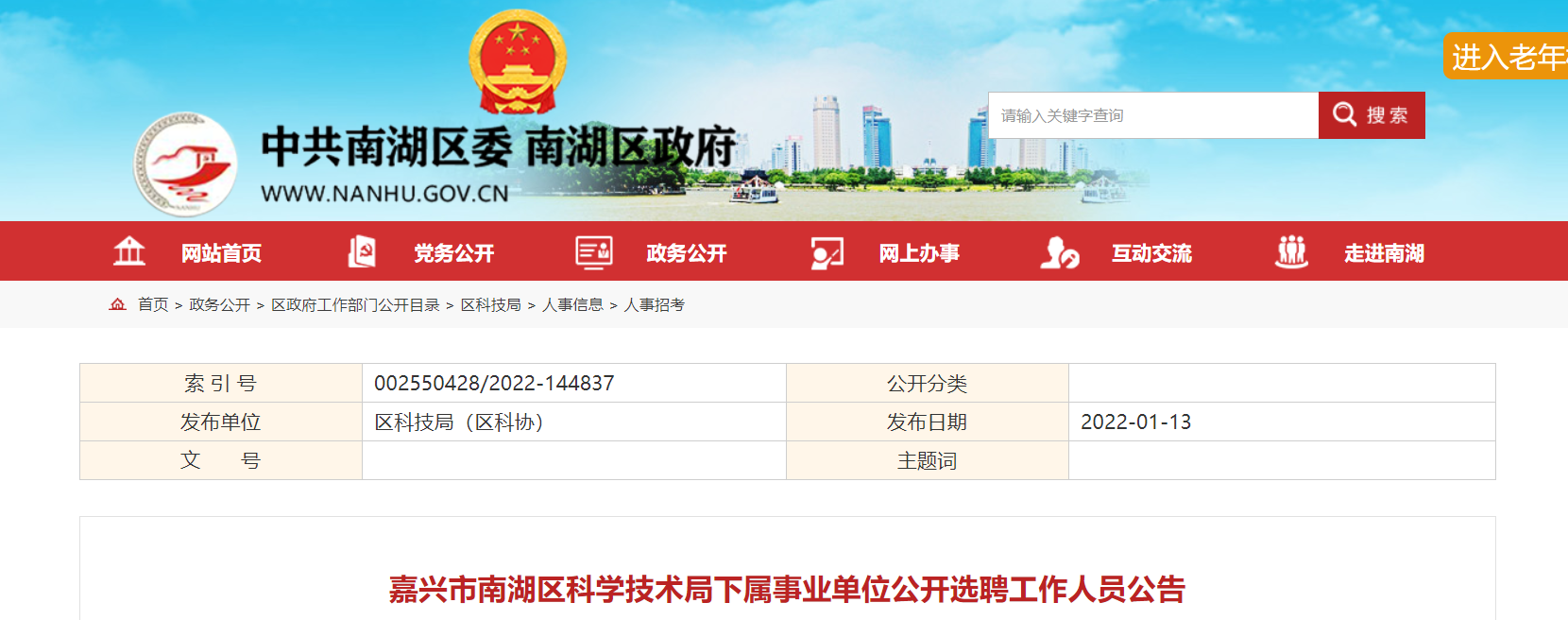The image size is (1568, 620).
Task: Open the 网站首页 menu item
Action: click(x=221, y=252)
